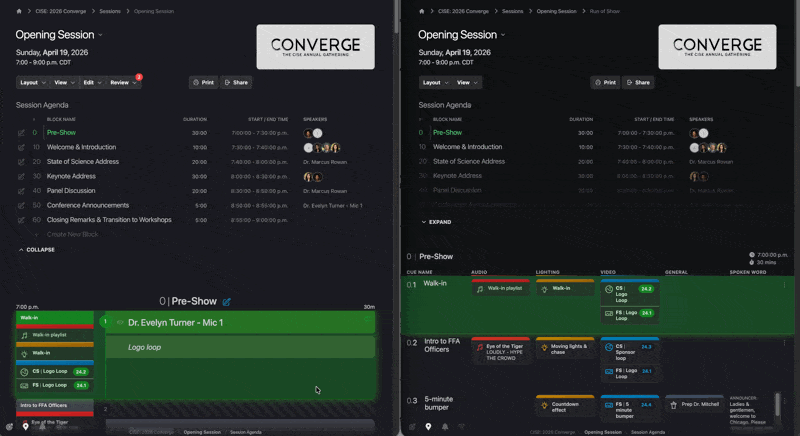Toggle edit checkbox icon for Pre-Show row
800x436 pixels.
[21, 133]
